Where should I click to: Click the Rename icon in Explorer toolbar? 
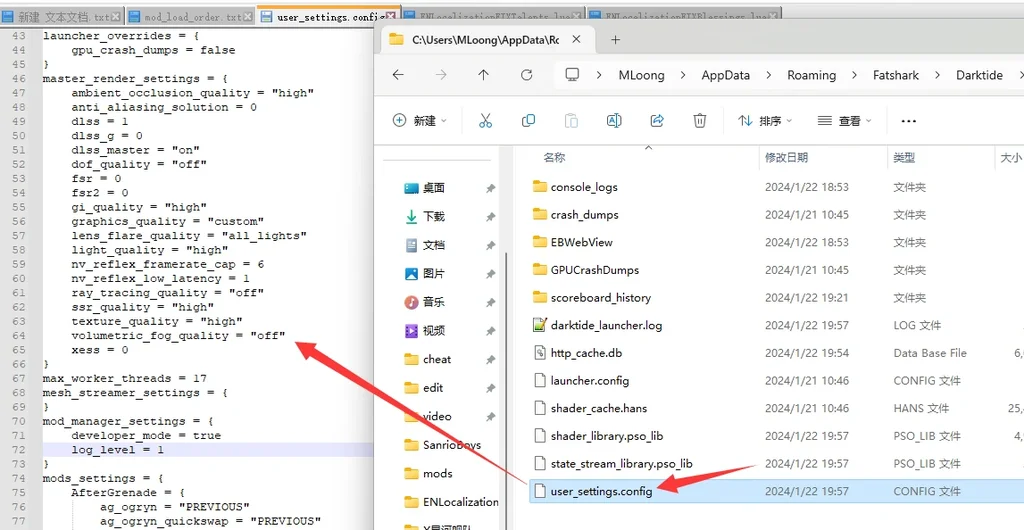[x=614, y=120]
